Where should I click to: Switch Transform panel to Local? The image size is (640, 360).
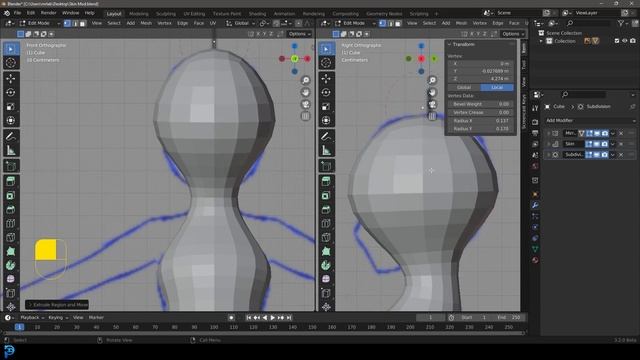(x=497, y=87)
